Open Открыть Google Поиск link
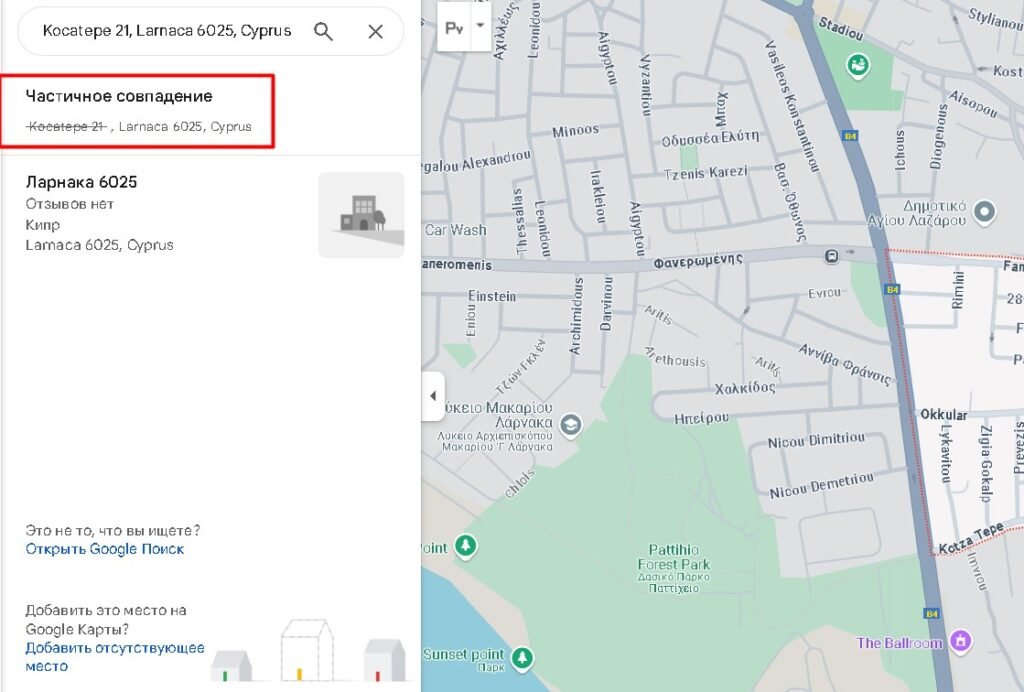 click(104, 549)
